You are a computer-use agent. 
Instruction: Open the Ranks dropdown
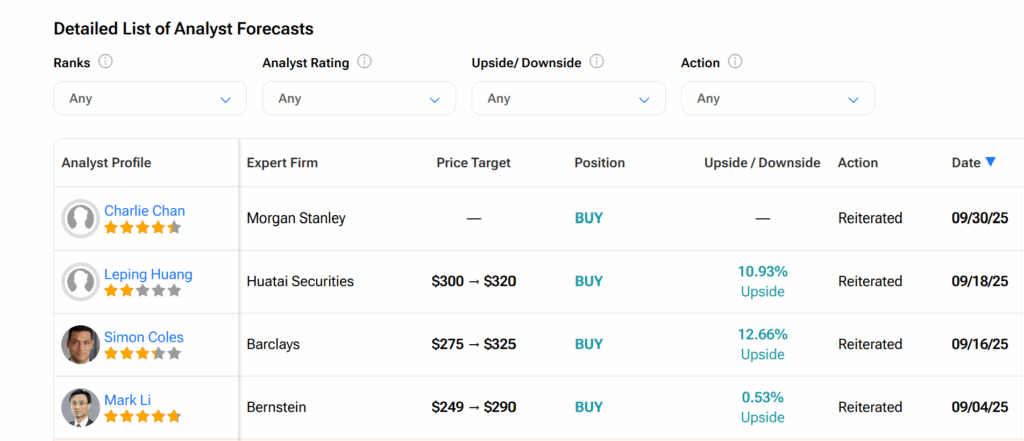coord(150,99)
